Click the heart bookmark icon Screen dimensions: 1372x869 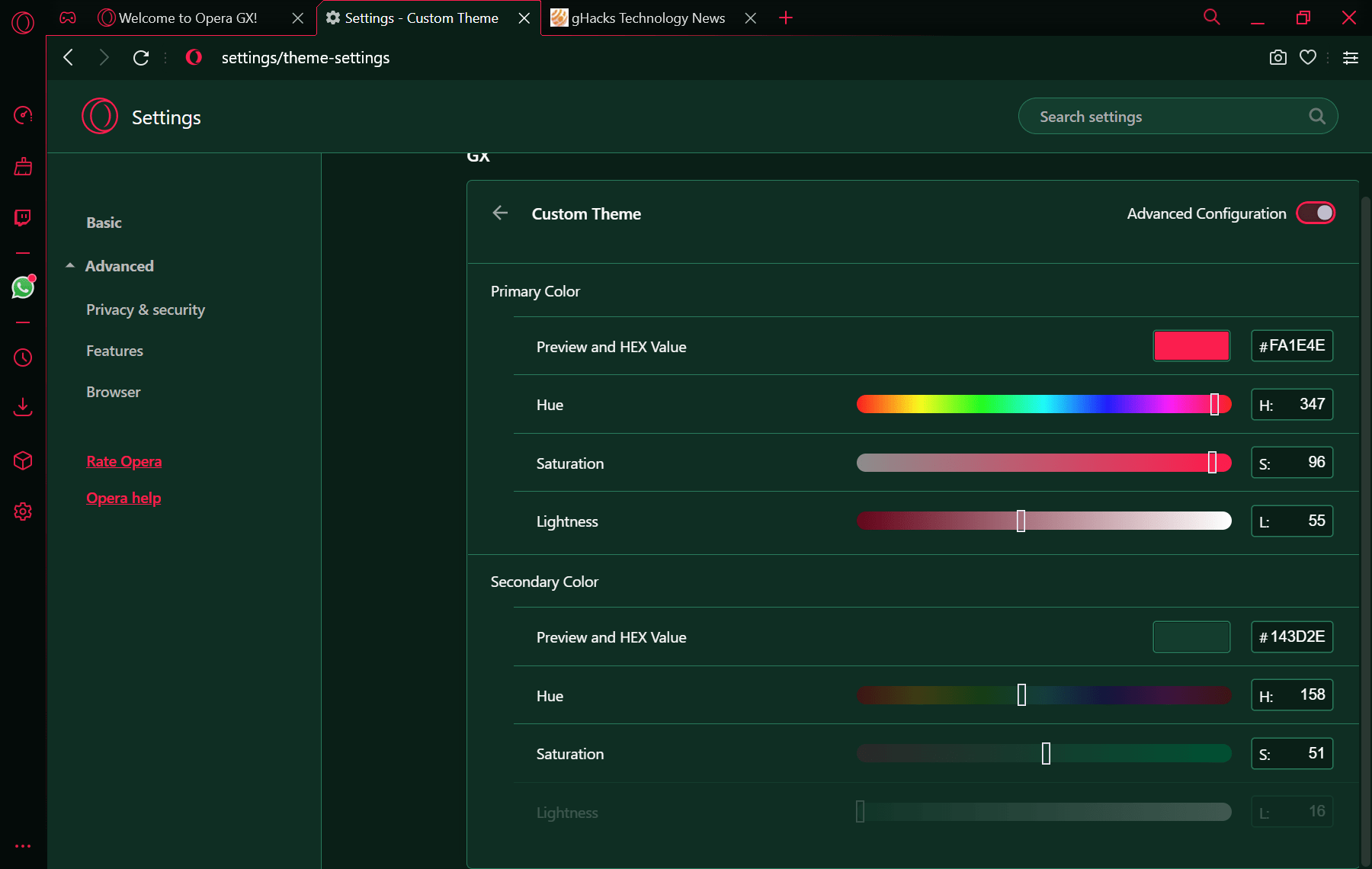click(1308, 58)
